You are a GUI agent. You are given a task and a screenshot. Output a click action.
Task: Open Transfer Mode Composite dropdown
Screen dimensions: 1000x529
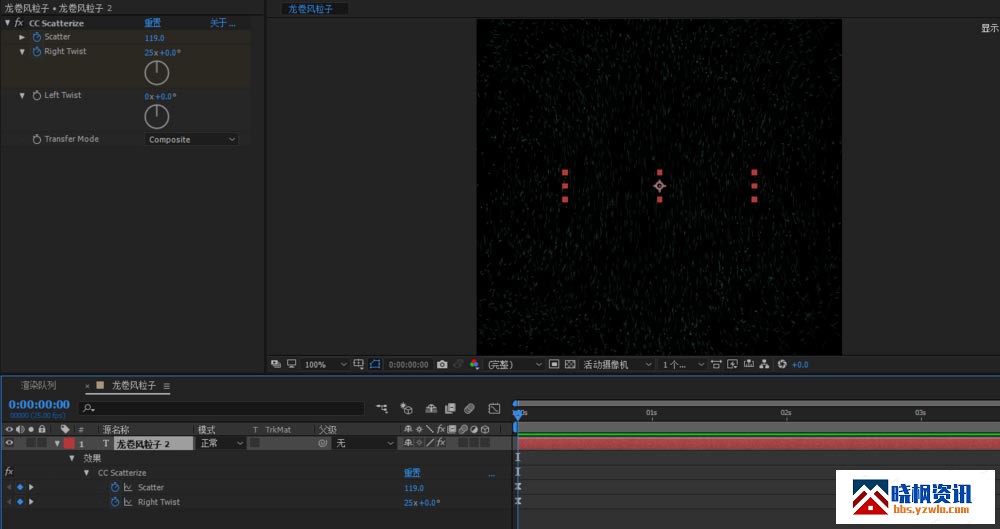[x=191, y=139]
